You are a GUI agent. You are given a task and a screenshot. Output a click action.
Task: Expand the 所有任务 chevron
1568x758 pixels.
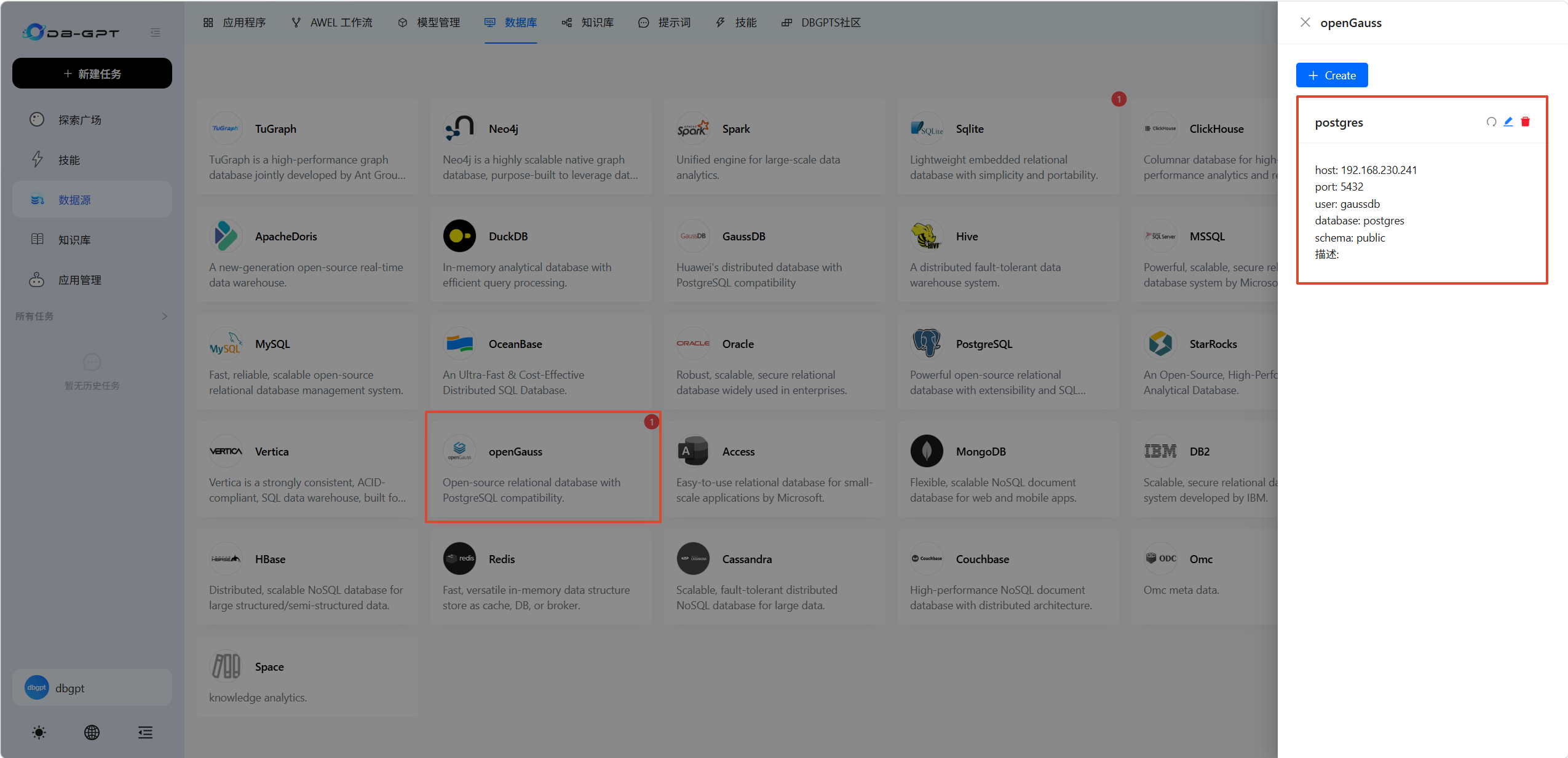tap(164, 316)
